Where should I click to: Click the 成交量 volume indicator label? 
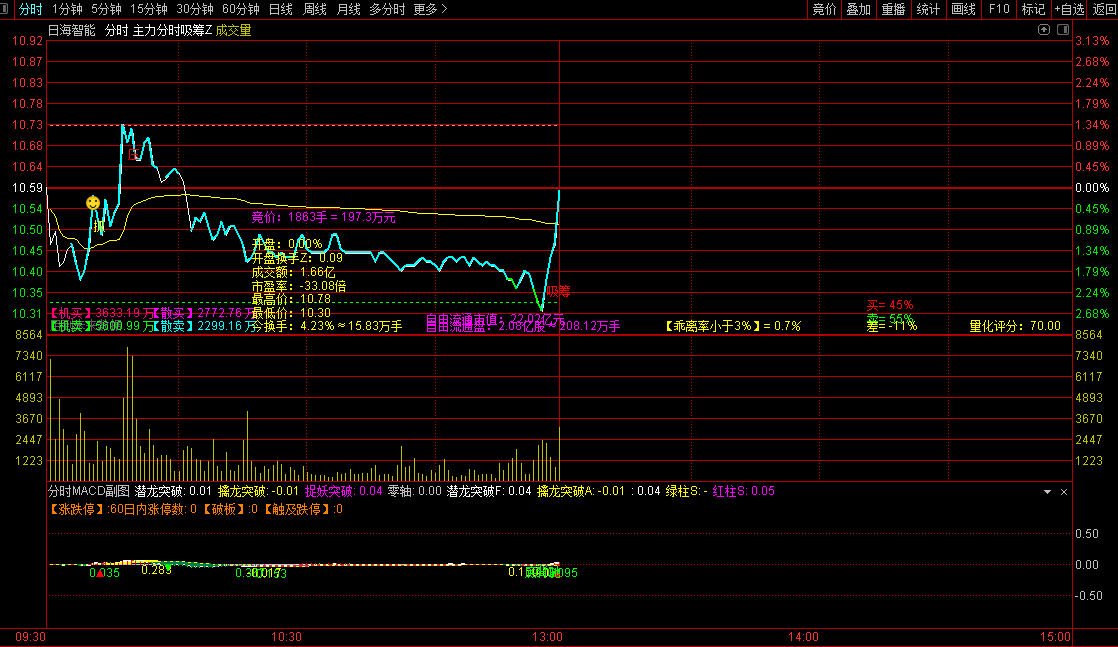tap(233, 30)
